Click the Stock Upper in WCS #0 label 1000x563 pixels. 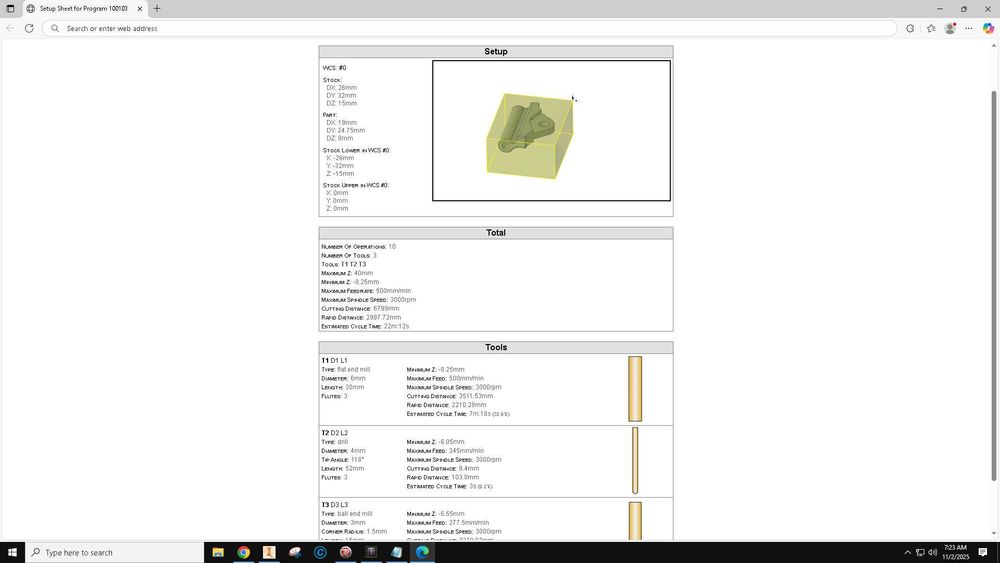click(x=355, y=186)
